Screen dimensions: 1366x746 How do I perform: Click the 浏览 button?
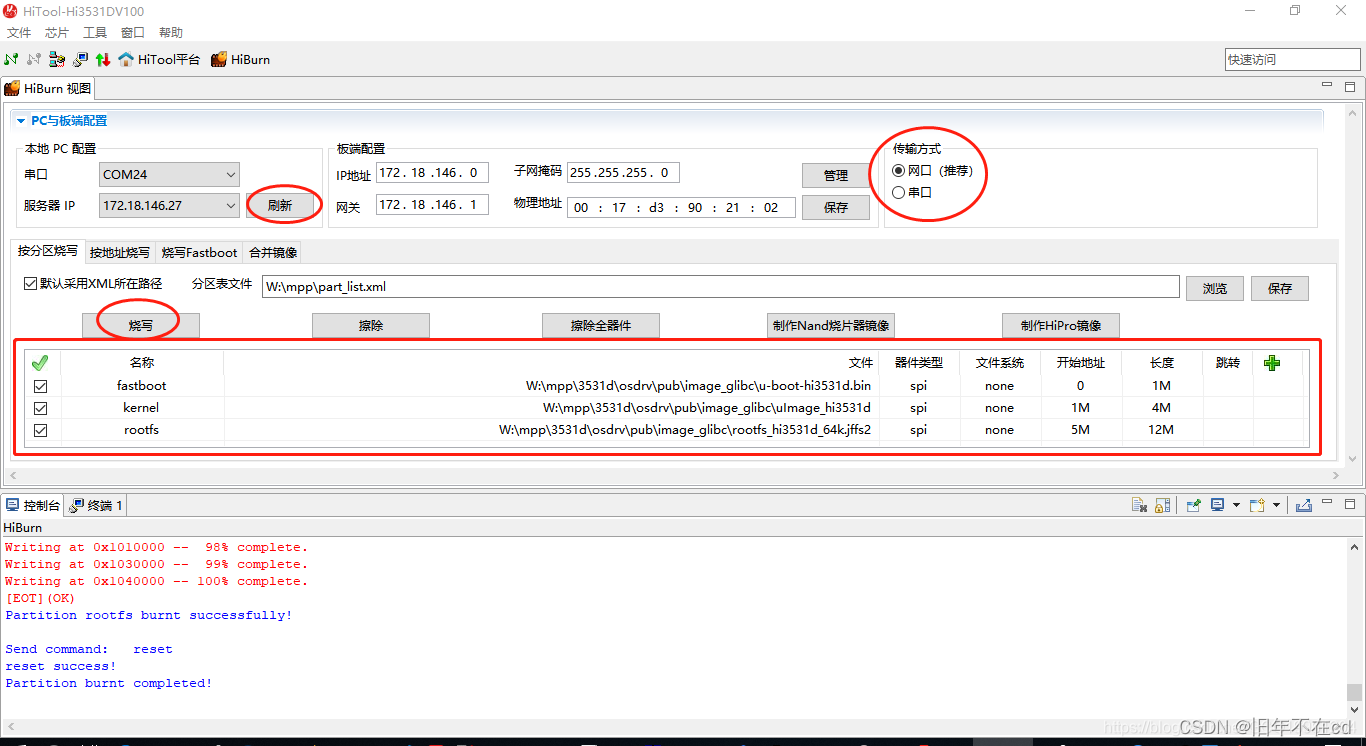(x=1215, y=288)
